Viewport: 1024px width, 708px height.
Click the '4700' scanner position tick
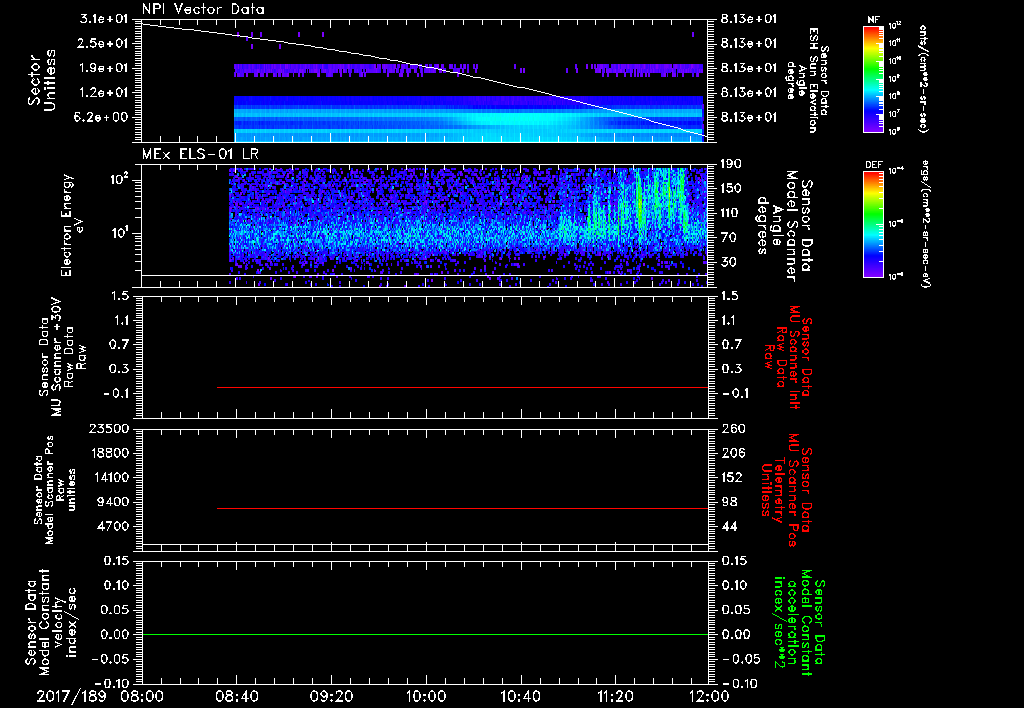(113, 526)
